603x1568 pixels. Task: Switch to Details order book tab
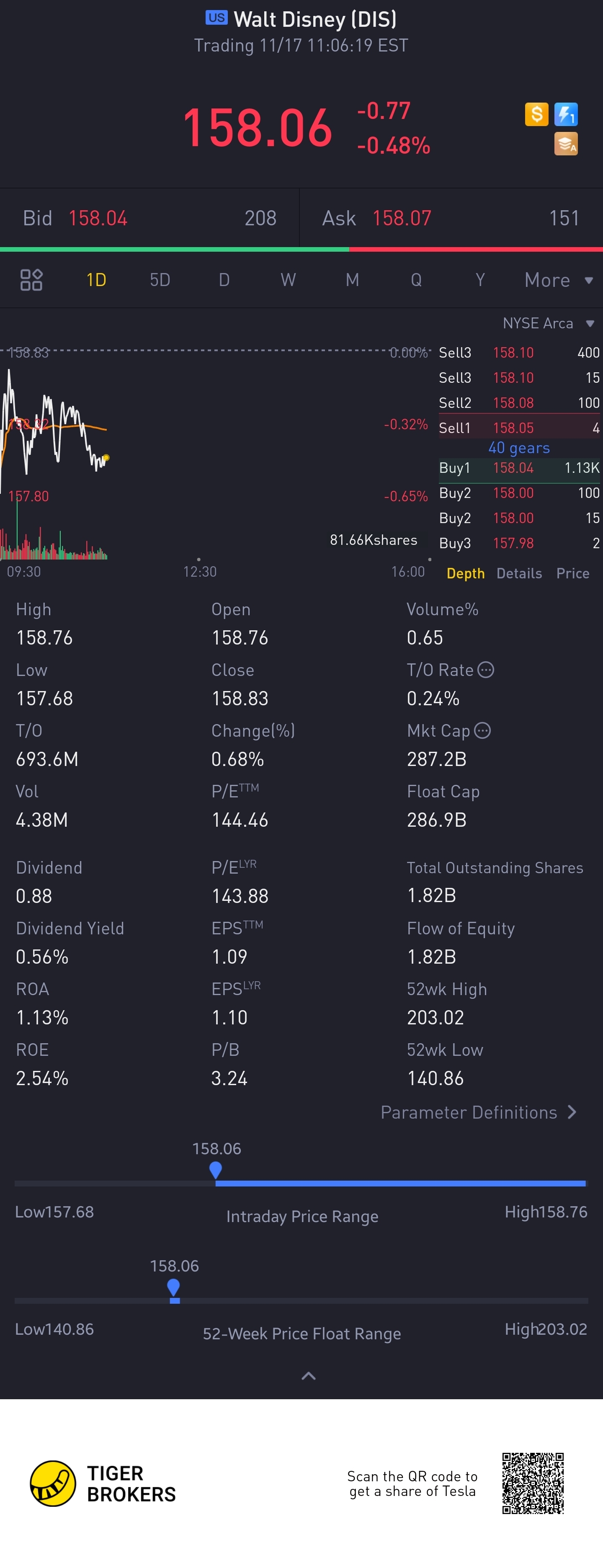click(x=519, y=573)
